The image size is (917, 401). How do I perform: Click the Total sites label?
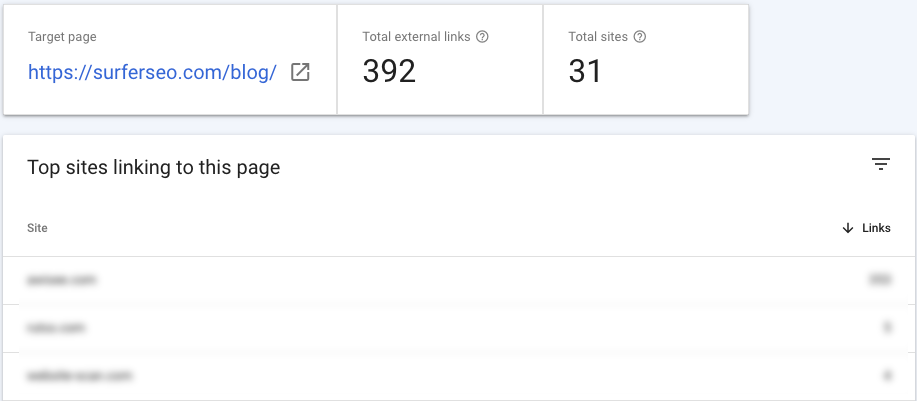click(598, 37)
